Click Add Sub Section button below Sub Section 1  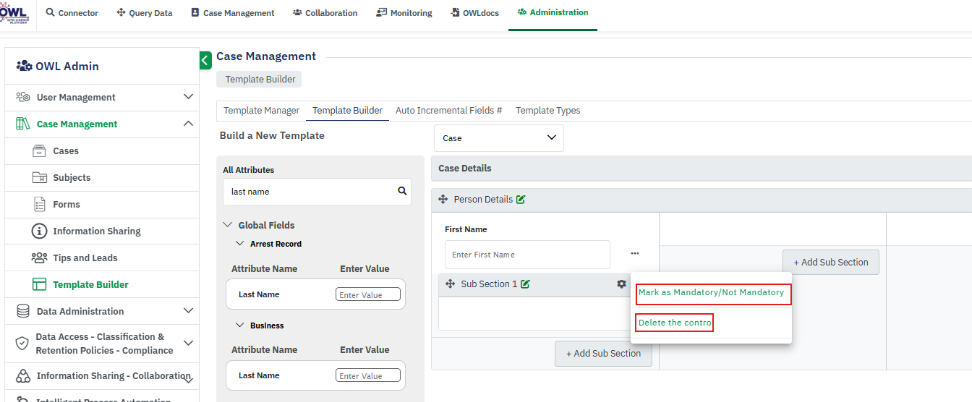pyautogui.click(x=604, y=353)
